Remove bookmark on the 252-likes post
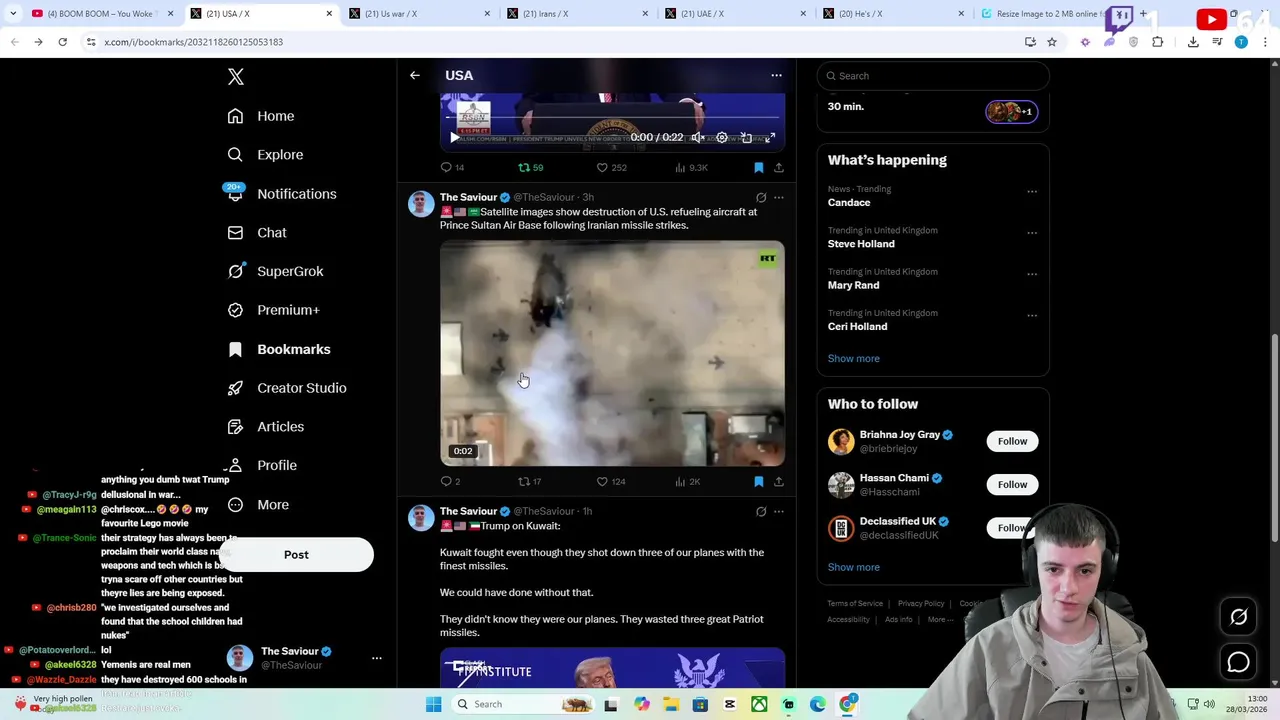The image size is (1280, 720). 759,168
